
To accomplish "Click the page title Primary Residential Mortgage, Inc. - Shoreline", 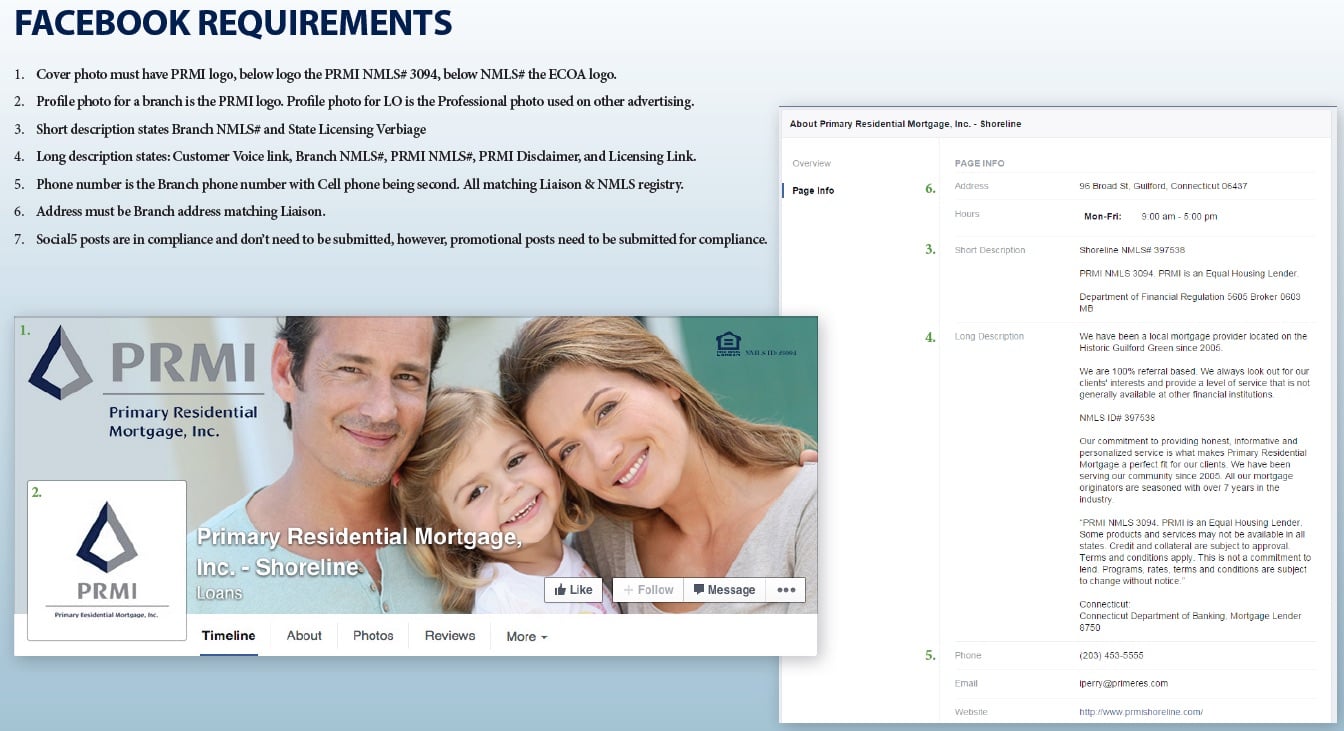I will tap(359, 552).
